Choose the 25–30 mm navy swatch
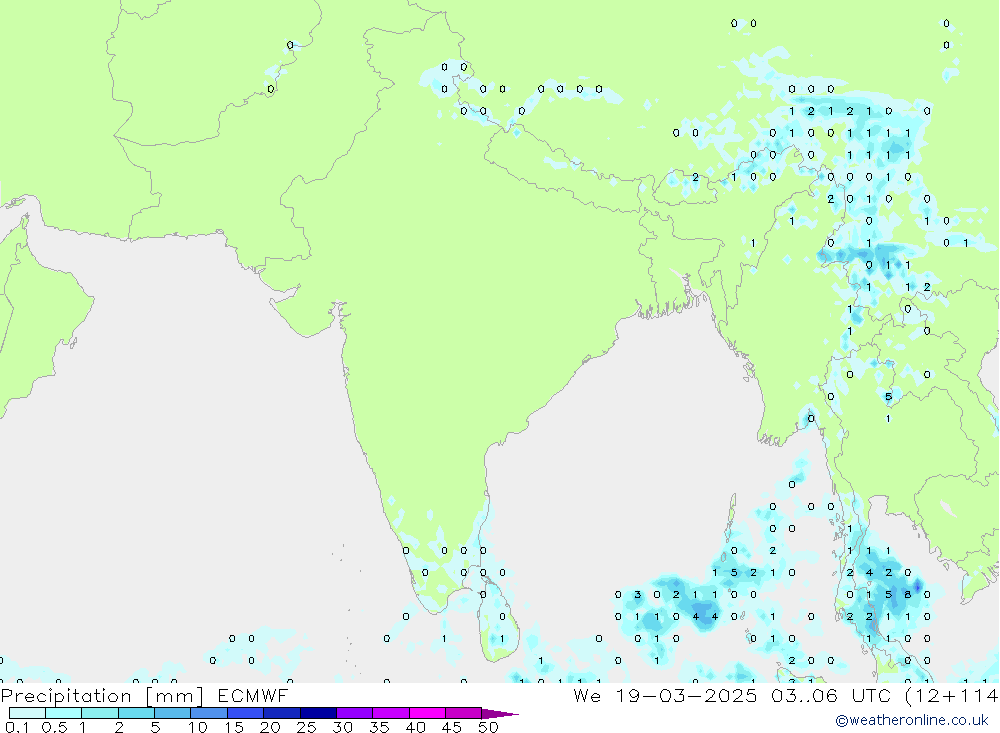1000x733 pixels. (318, 713)
